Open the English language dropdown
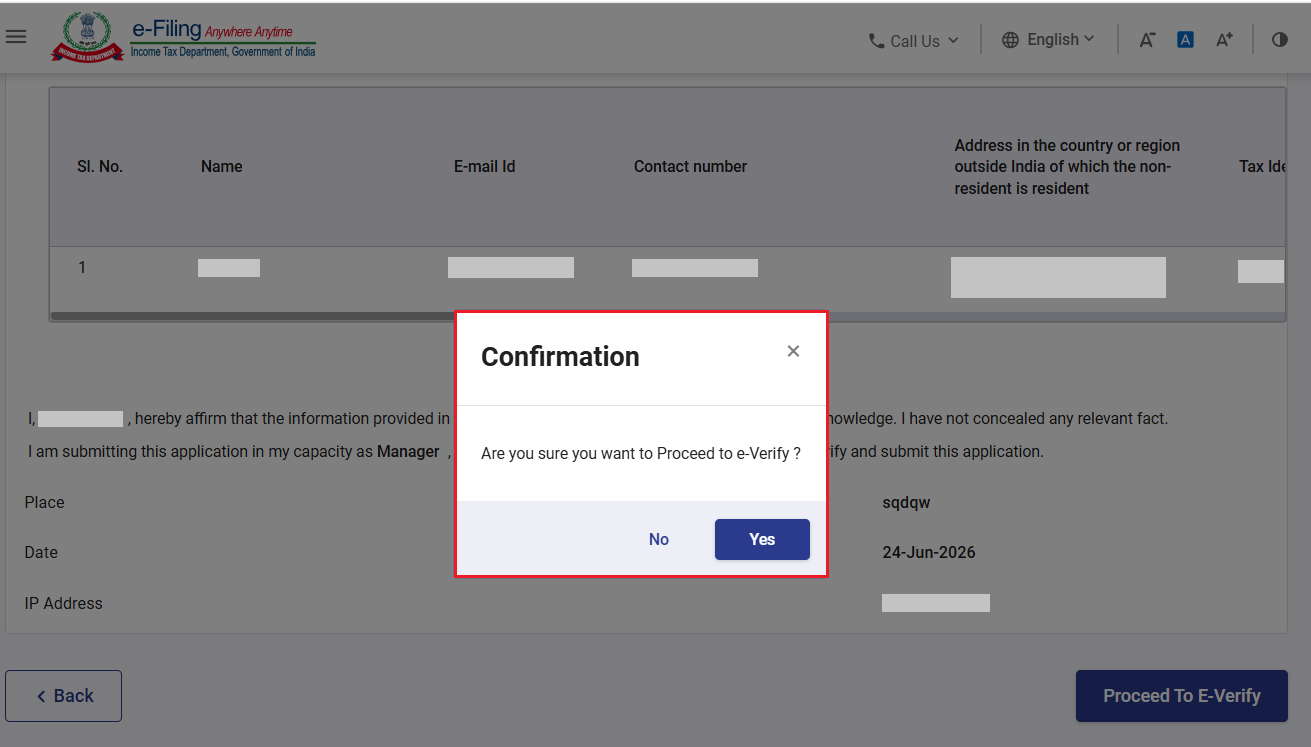 pos(1048,40)
